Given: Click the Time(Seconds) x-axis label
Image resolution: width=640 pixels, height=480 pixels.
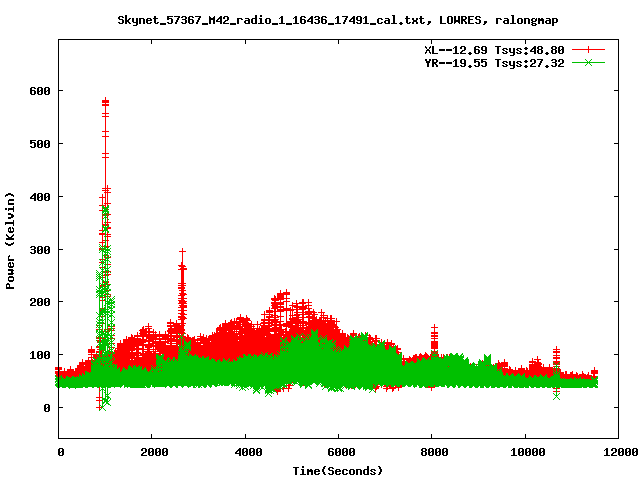Looking at the screenshot, I should pyautogui.click(x=338, y=471).
